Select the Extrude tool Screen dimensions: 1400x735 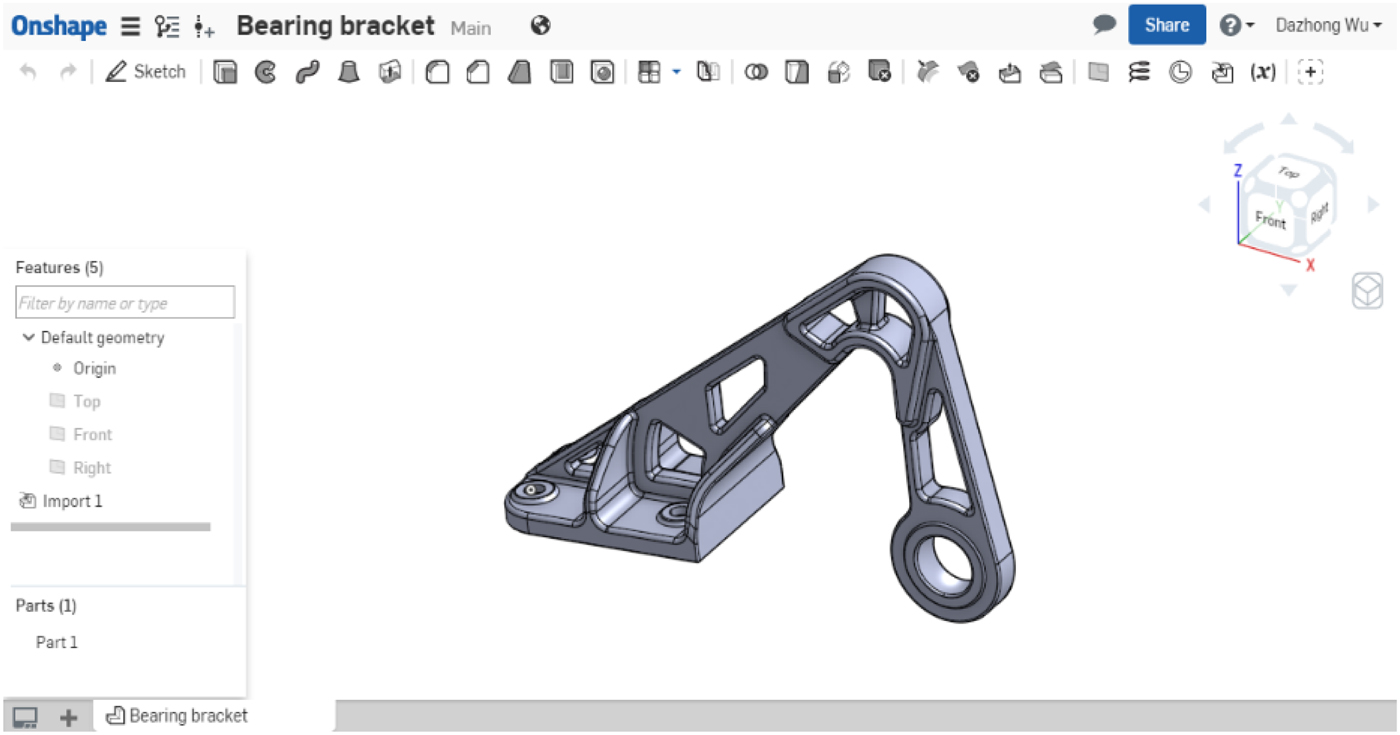225,72
